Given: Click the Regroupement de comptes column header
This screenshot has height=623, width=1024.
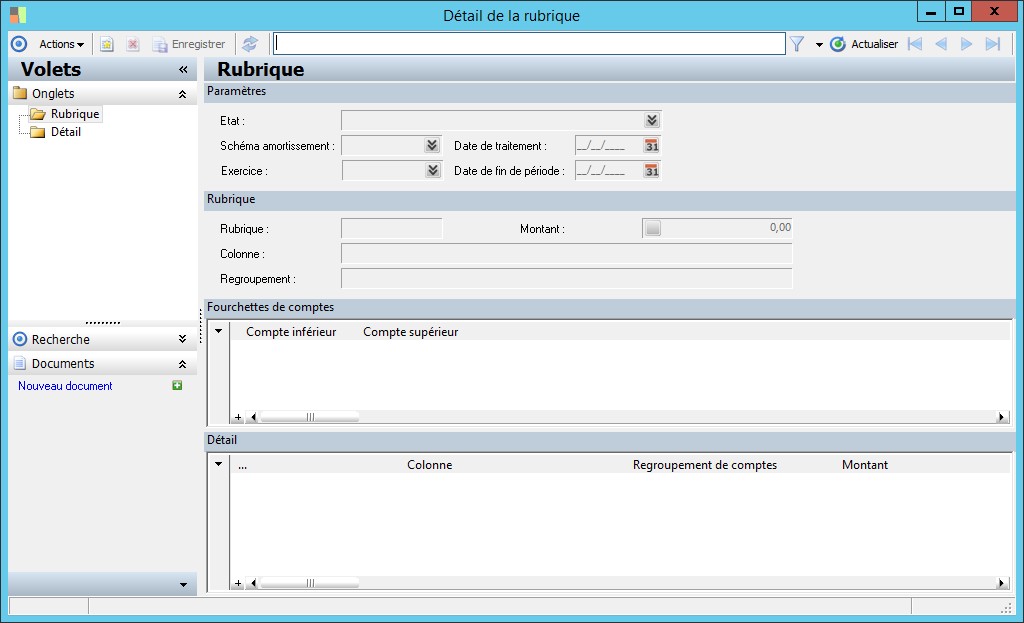Looking at the screenshot, I should click(705, 465).
